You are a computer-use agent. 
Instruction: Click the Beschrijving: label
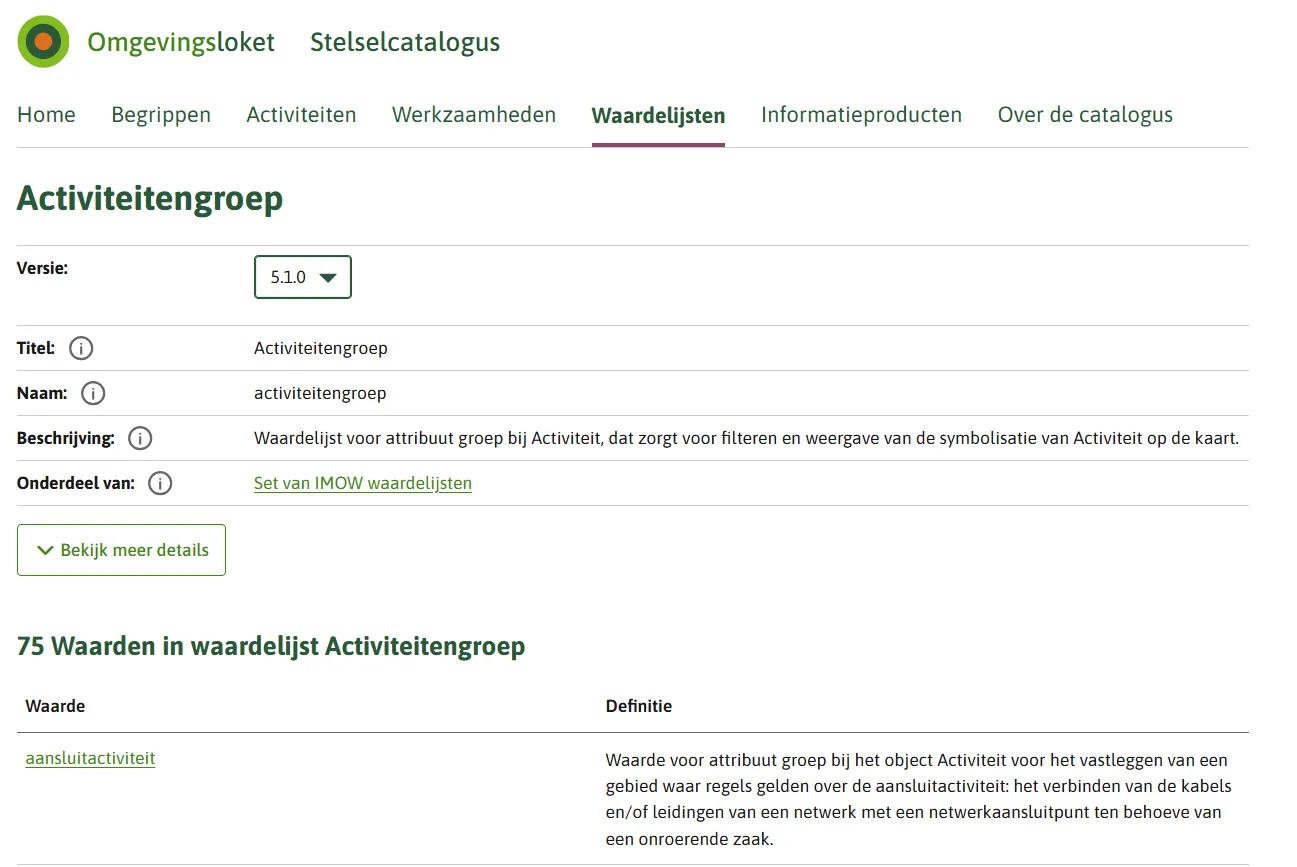pyautogui.click(x=66, y=438)
